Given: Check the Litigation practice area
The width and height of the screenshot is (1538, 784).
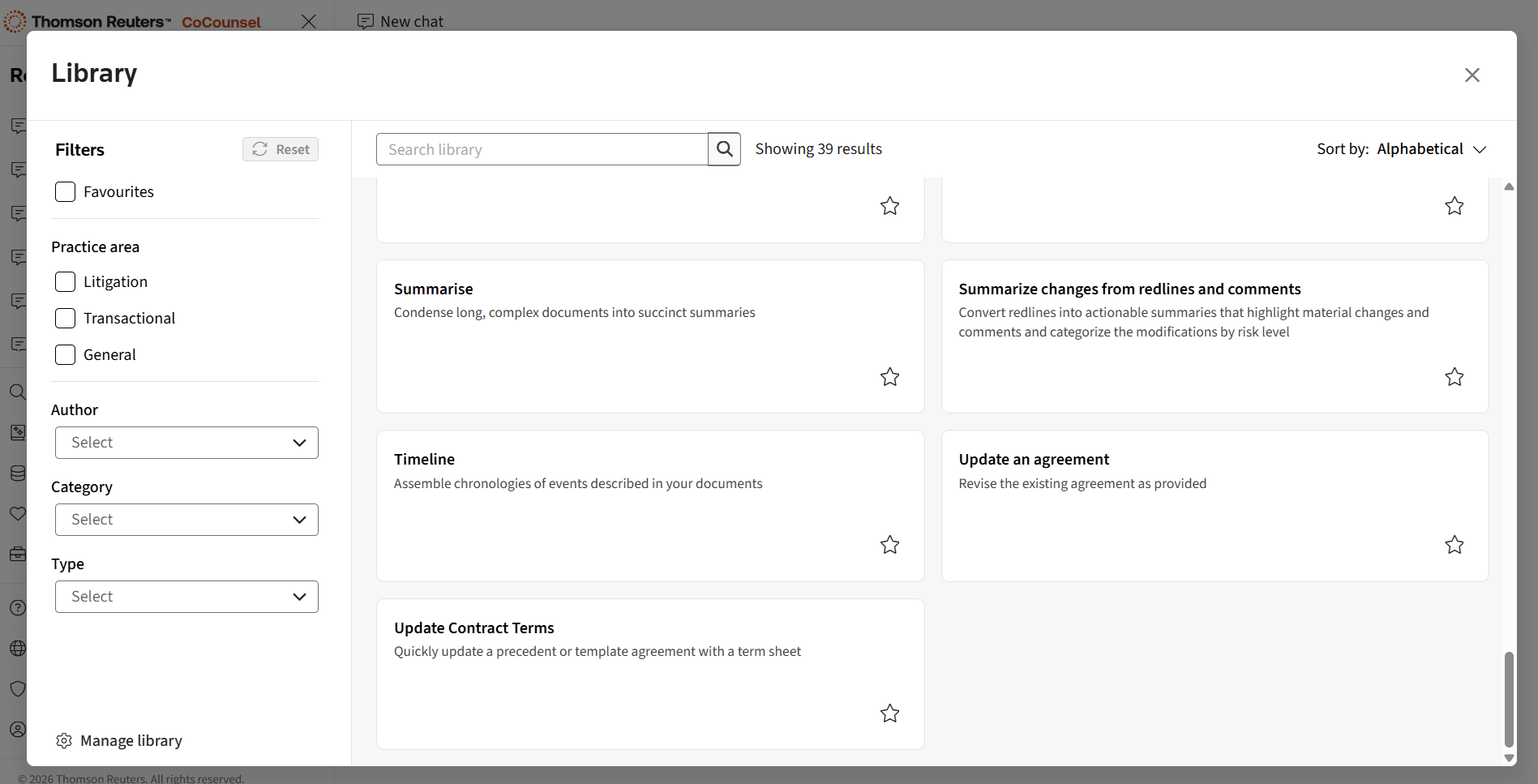Looking at the screenshot, I should coord(65,282).
